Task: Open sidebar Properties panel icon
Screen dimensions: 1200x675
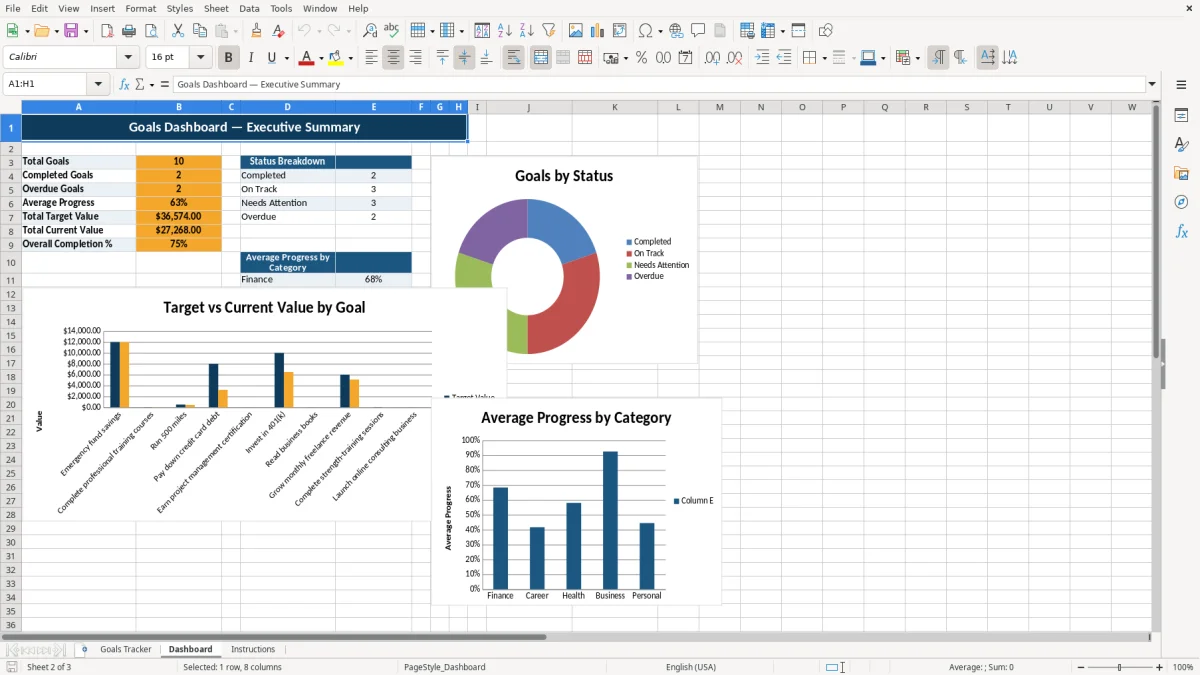Action: tap(1181, 116)
